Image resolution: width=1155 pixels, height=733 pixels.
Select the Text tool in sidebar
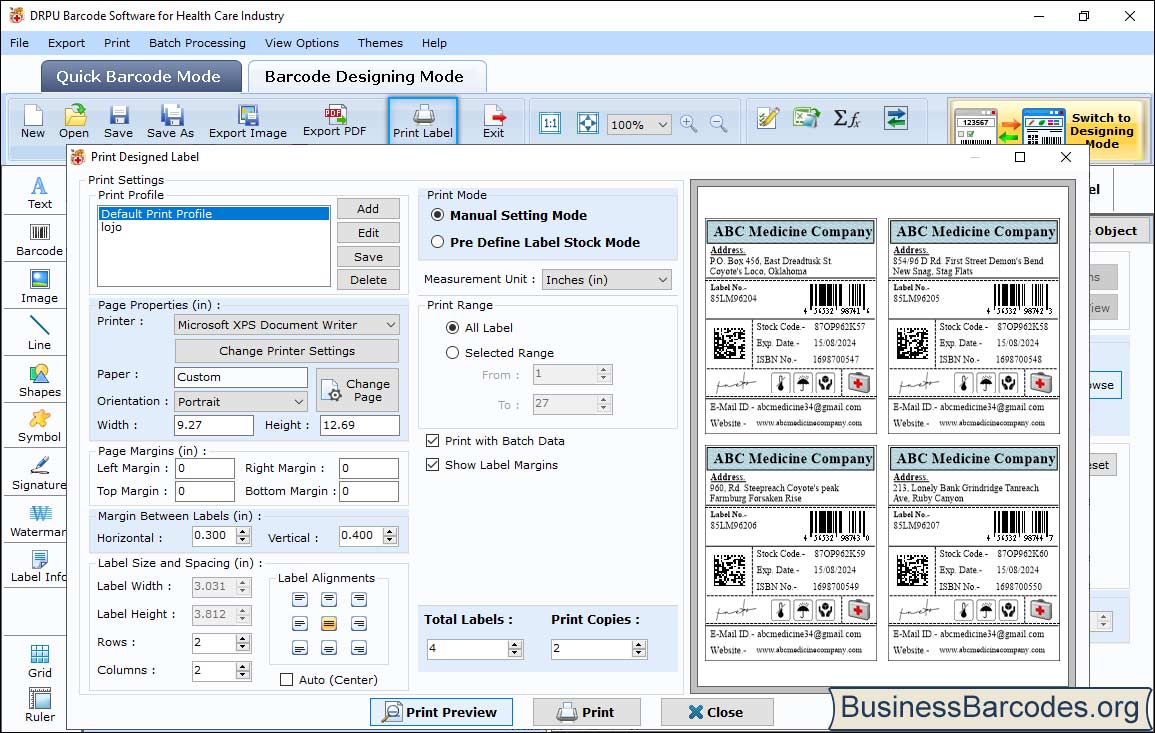tap(39, 193)
